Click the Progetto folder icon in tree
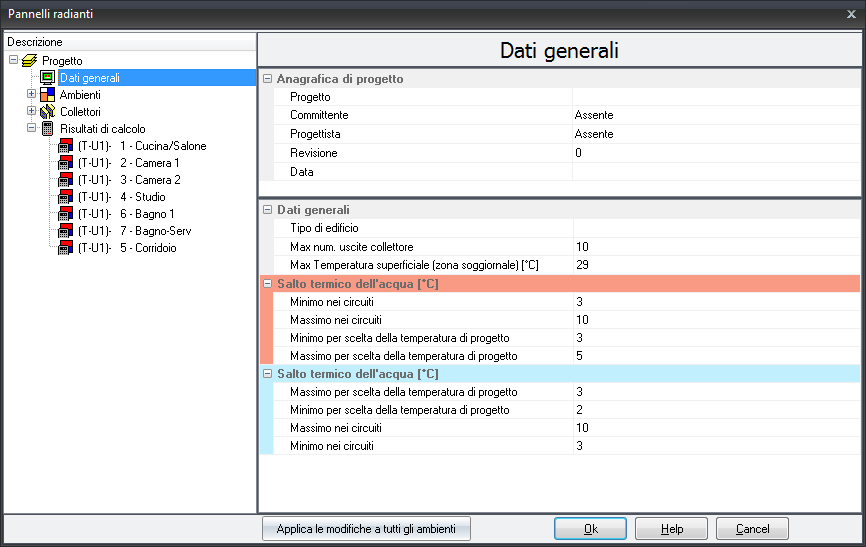The image size is (866, 547). pyautogui.click(x=30, y=61)
